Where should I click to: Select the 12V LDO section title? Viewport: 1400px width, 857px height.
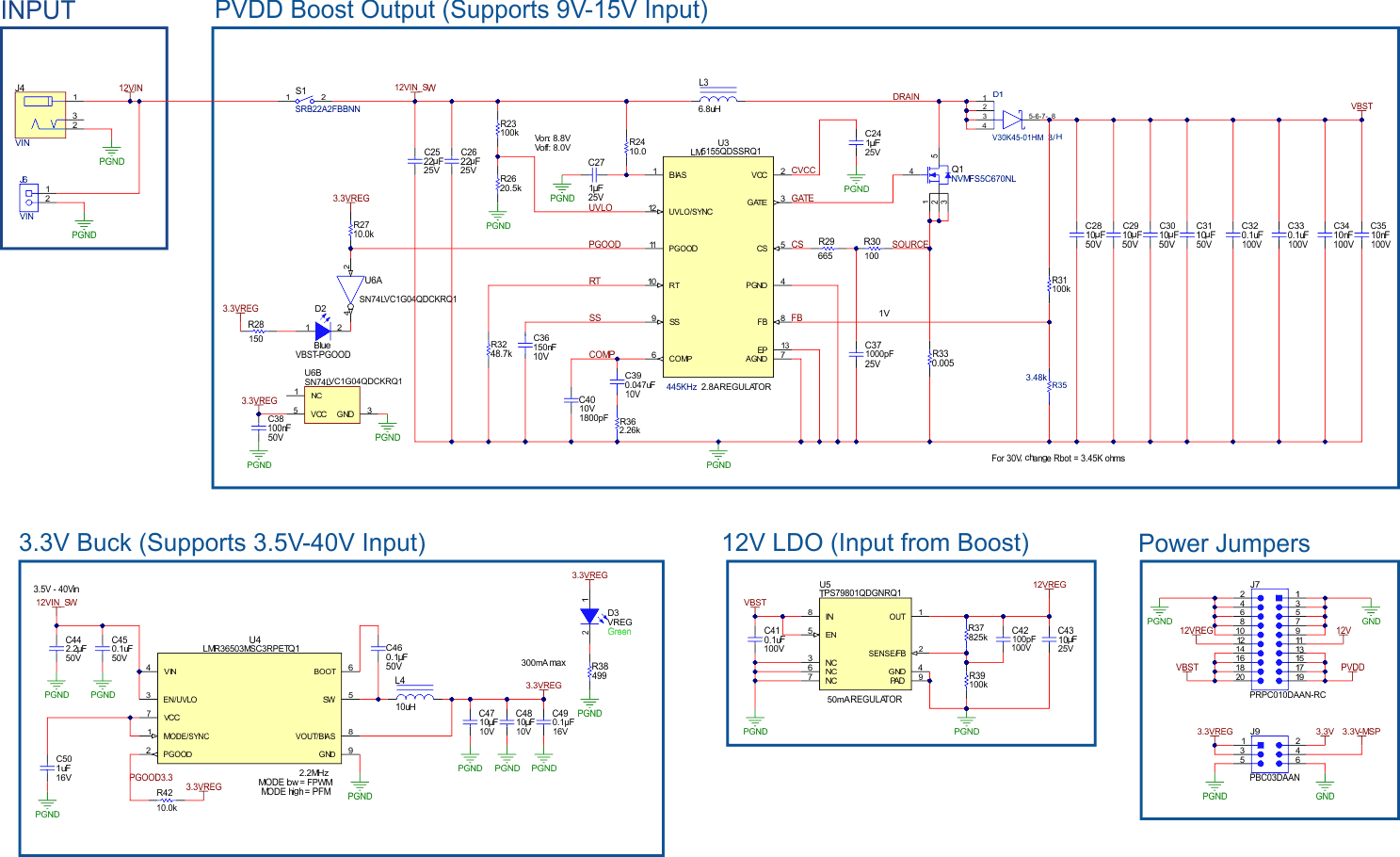click(876, 543)
